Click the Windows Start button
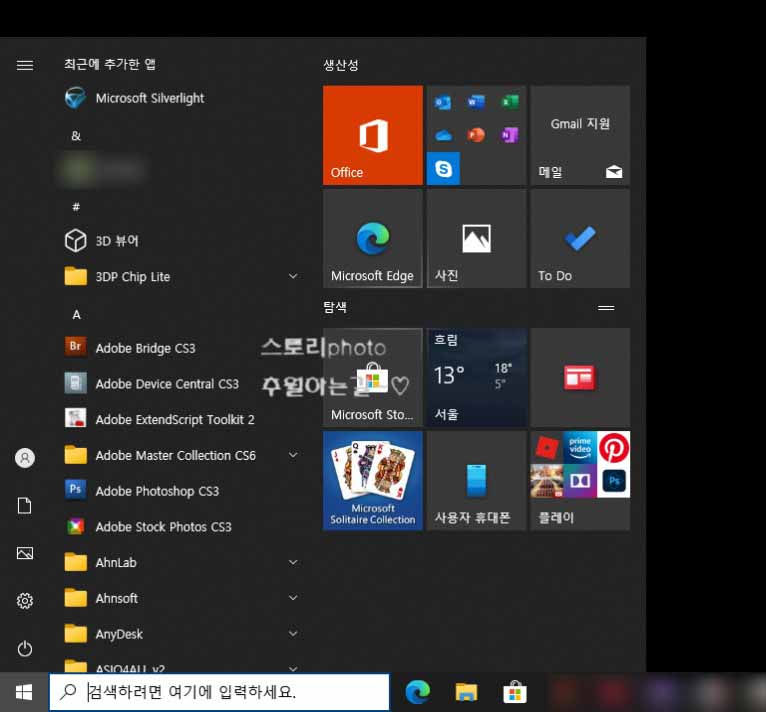The height and width of the screenshot is (712, 766). (x=24, y=692)
